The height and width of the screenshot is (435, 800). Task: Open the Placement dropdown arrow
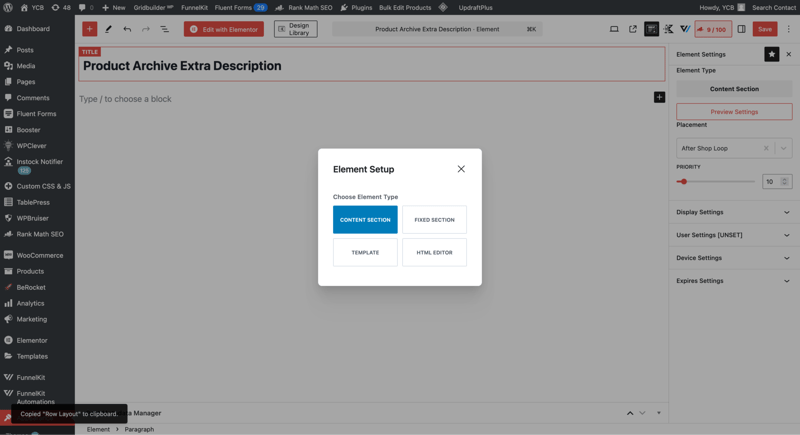(x=783, y=148)
